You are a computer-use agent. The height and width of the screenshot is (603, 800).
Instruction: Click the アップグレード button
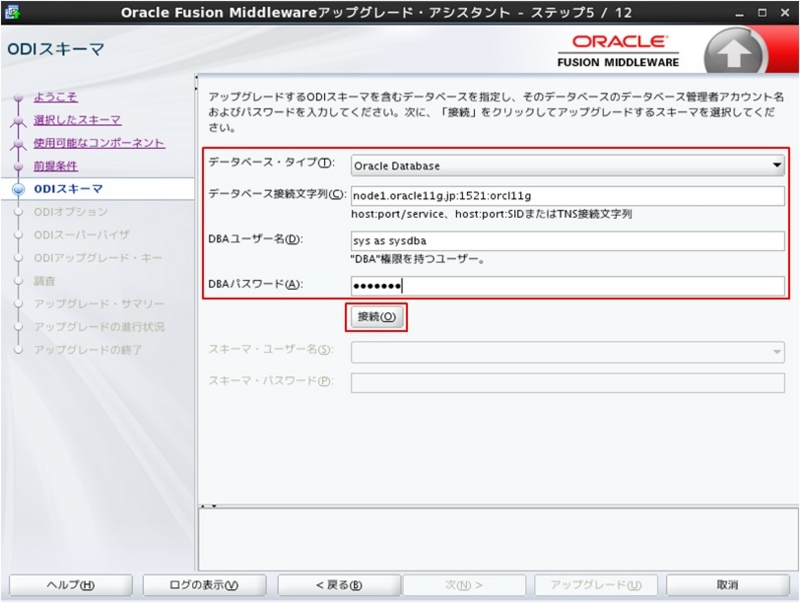pos(596,585)
